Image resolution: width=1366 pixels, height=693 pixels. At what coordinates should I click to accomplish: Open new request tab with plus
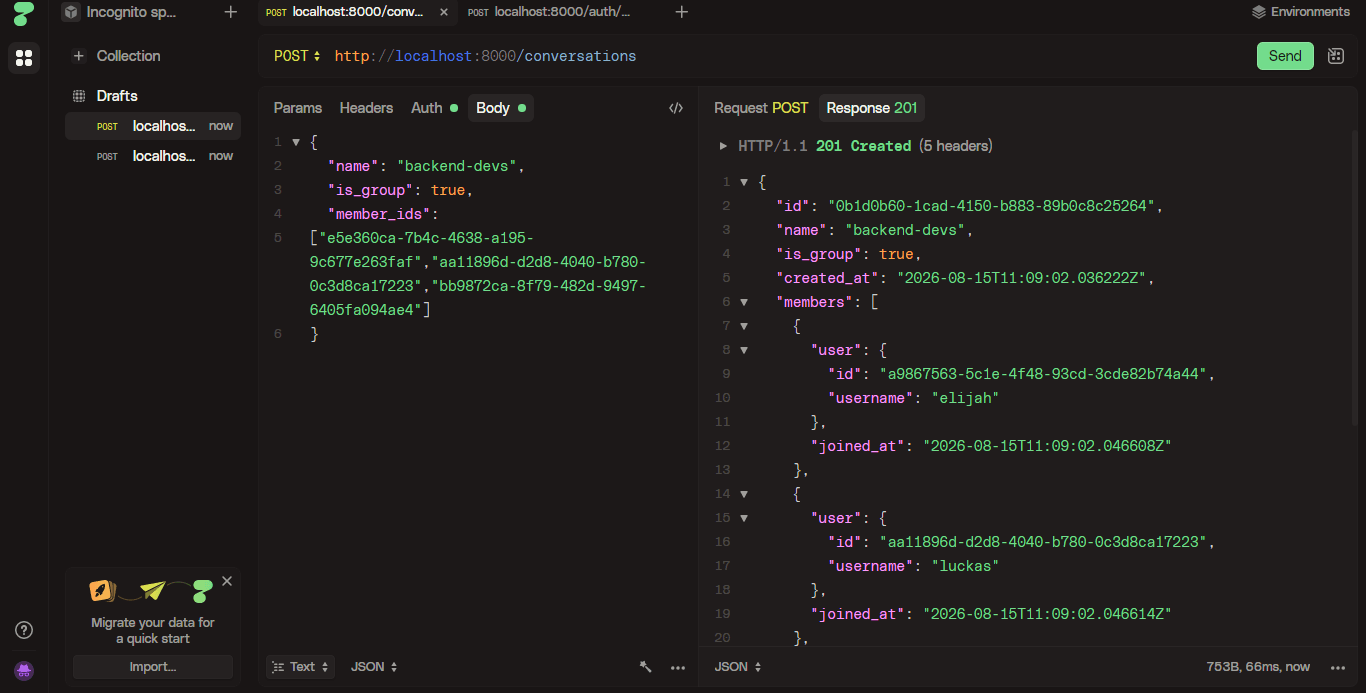point(682,12)
